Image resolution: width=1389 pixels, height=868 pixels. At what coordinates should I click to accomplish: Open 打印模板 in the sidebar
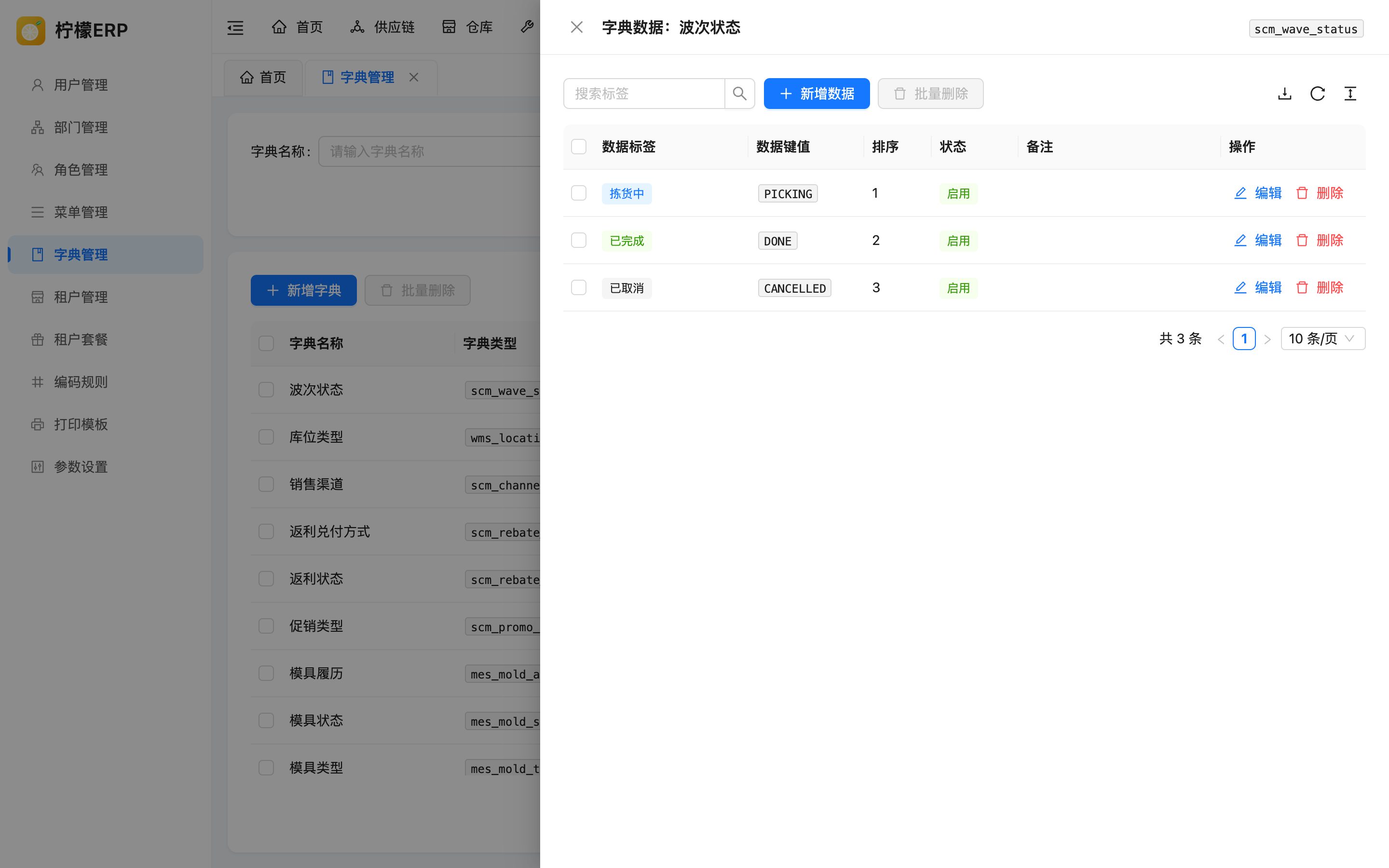click(x=106, y=424)
